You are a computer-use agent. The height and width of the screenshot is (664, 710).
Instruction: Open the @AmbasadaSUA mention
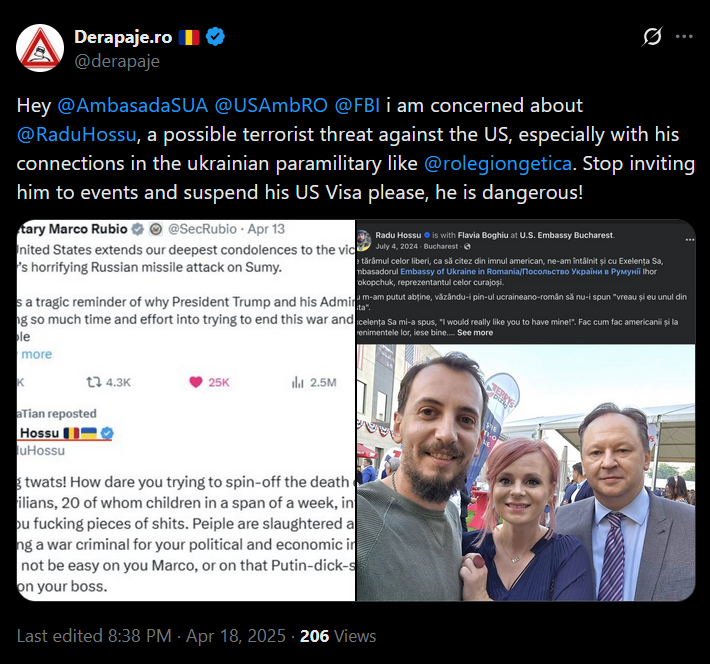pyautogui.click(x=133, y=106)
